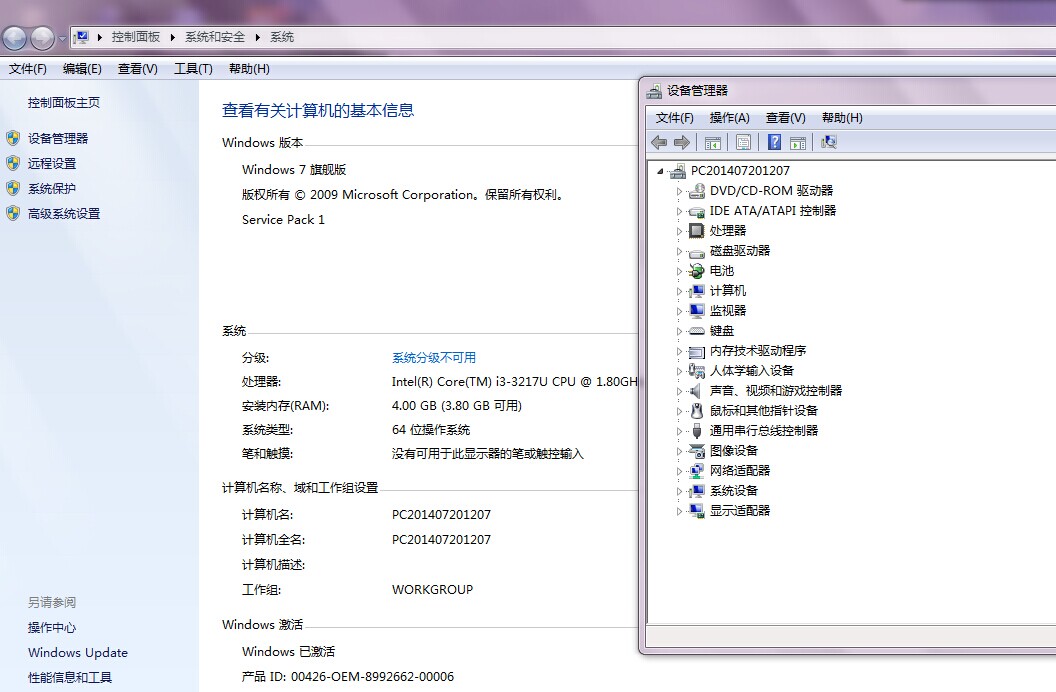Click shield icon beside 远程设置 link
Image resolution: width=1056 pixels, height=692 pixels.
[x=13, y=164]
